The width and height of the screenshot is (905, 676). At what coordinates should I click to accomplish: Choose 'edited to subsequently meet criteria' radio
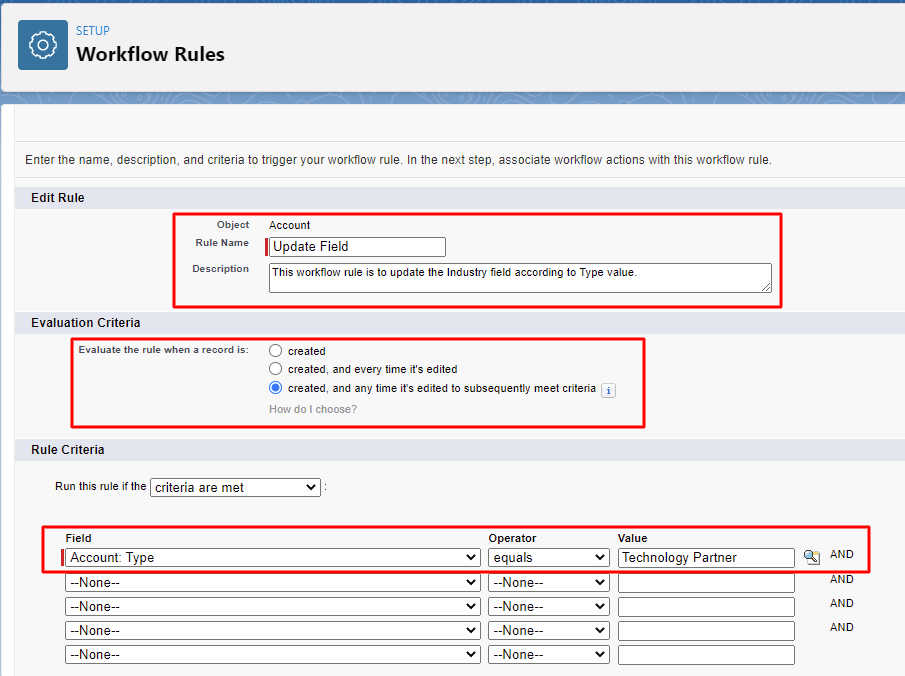276,387
